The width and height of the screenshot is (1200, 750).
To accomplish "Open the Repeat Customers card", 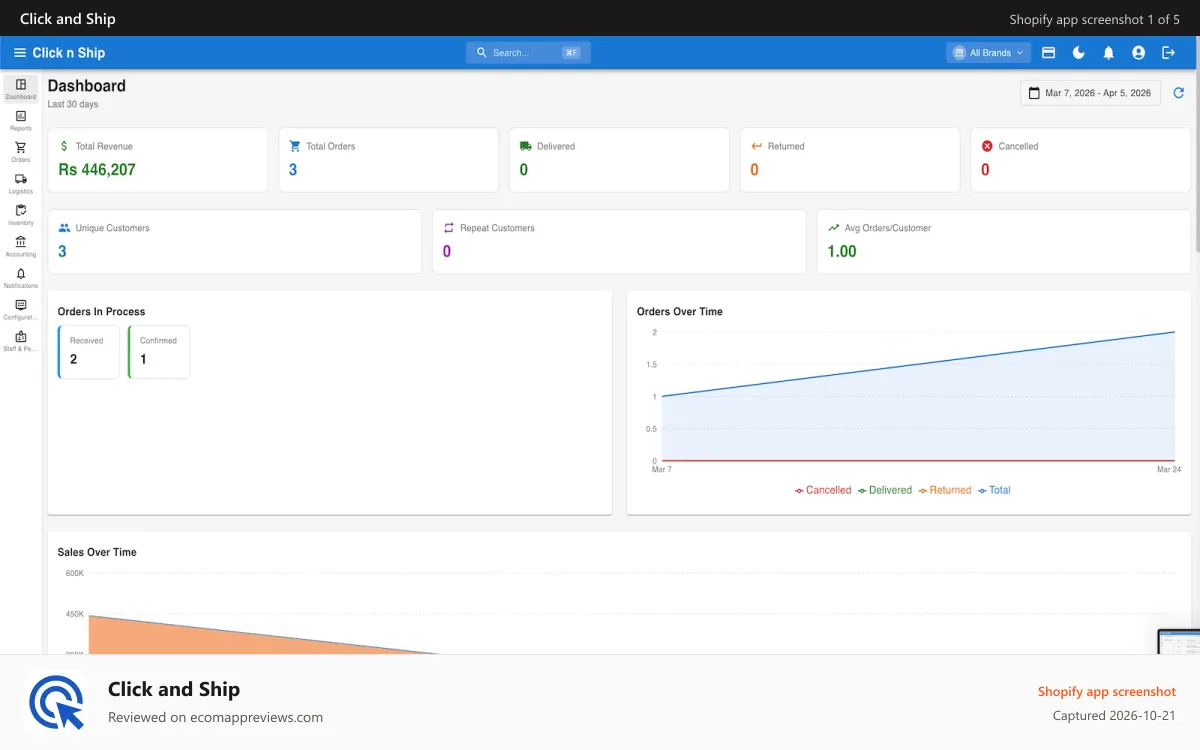I will pyautogui.click(x=619, y=241).
